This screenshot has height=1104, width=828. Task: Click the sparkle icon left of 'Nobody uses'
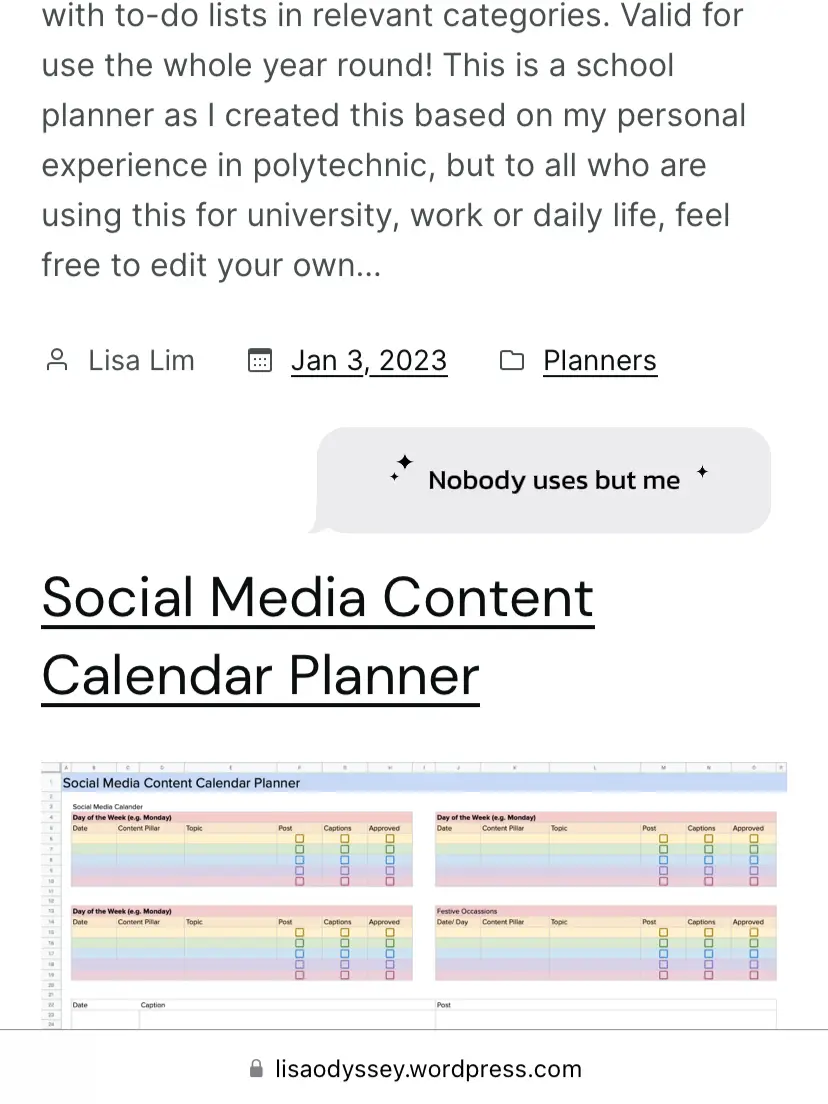(x=402, y=466)
